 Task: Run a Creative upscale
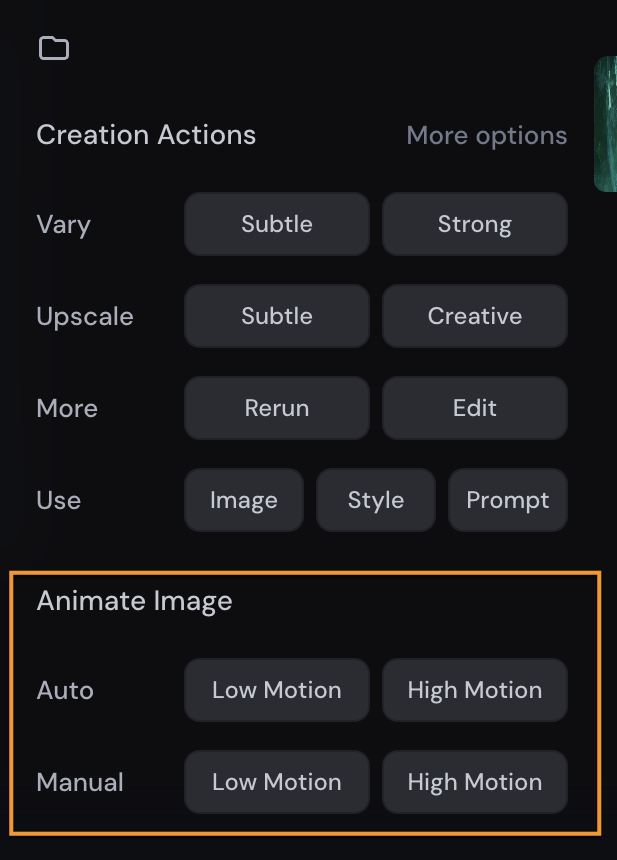click(x=475, y=316)
